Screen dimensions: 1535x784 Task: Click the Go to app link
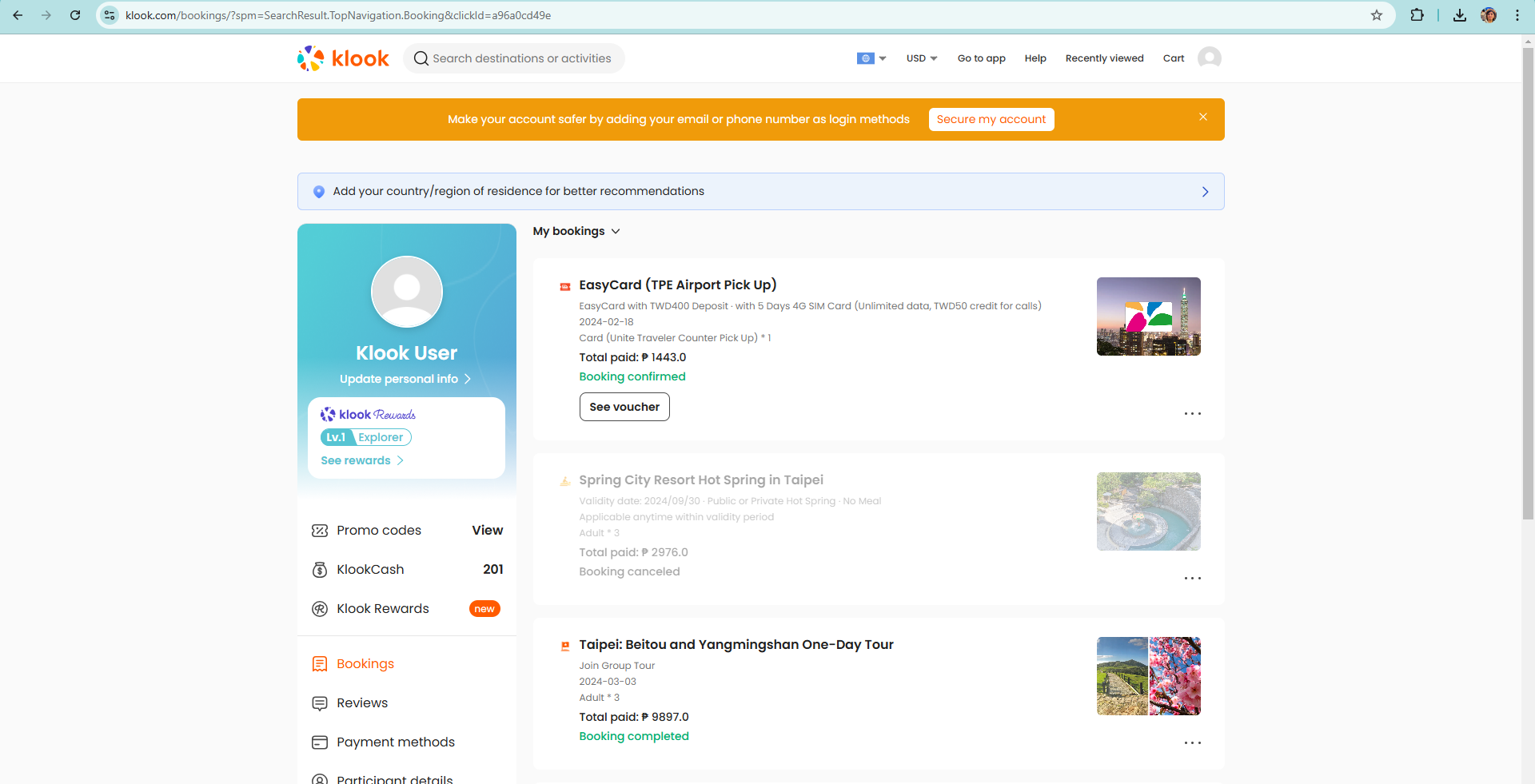tap(982, 58)
